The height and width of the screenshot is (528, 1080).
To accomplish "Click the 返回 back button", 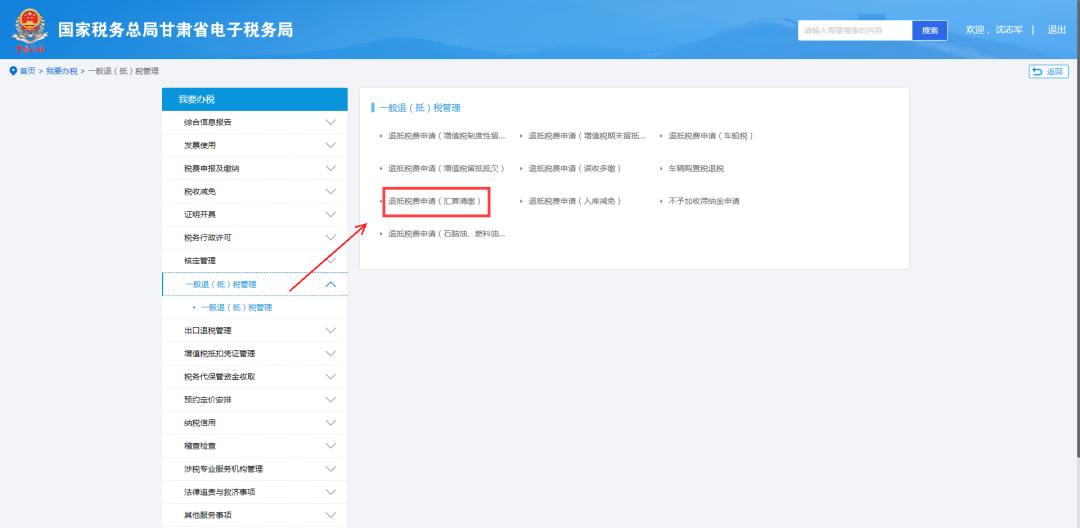I will [x=1048, y=72].
